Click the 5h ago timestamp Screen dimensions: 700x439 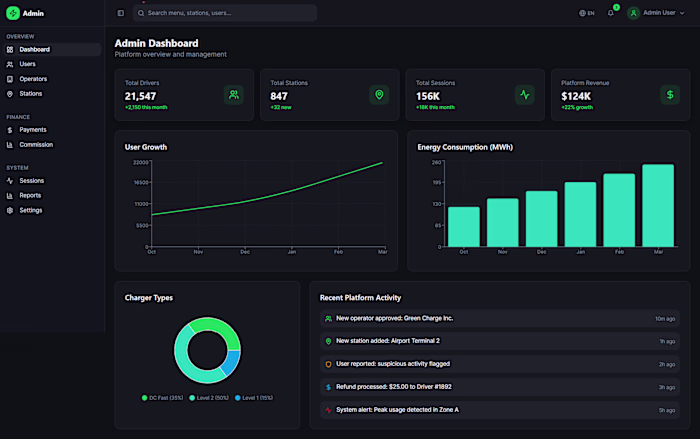(667, 410)
